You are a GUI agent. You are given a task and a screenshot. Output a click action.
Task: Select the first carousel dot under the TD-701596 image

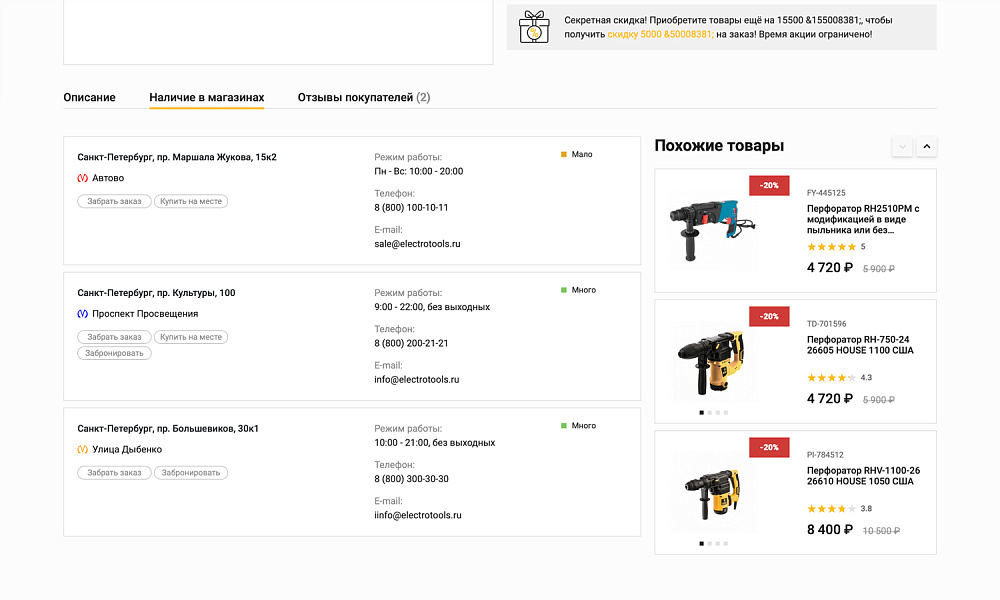pos(702,412)
